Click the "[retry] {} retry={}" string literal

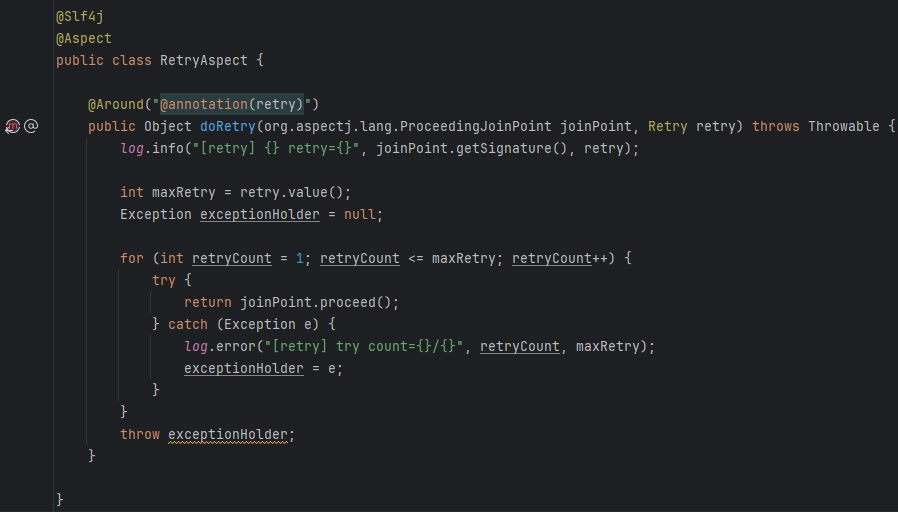(275, 148)
